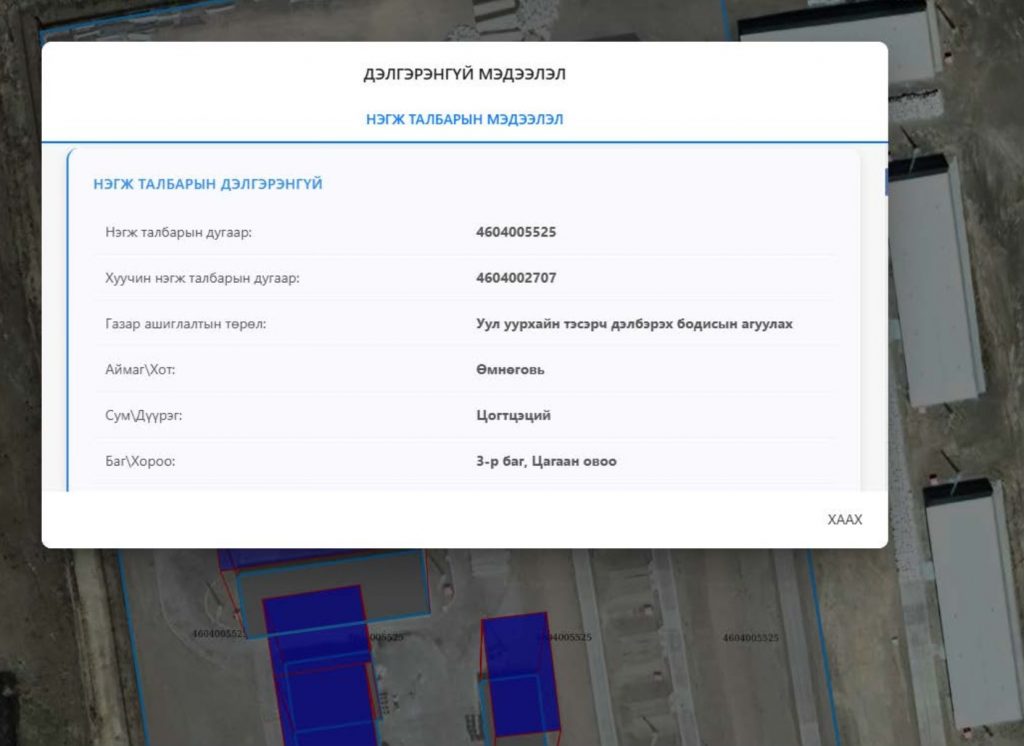Viewport: 1024px width, 746px height.
Task: Click the Цогтцэций soum value
Action: click(513, 416)
